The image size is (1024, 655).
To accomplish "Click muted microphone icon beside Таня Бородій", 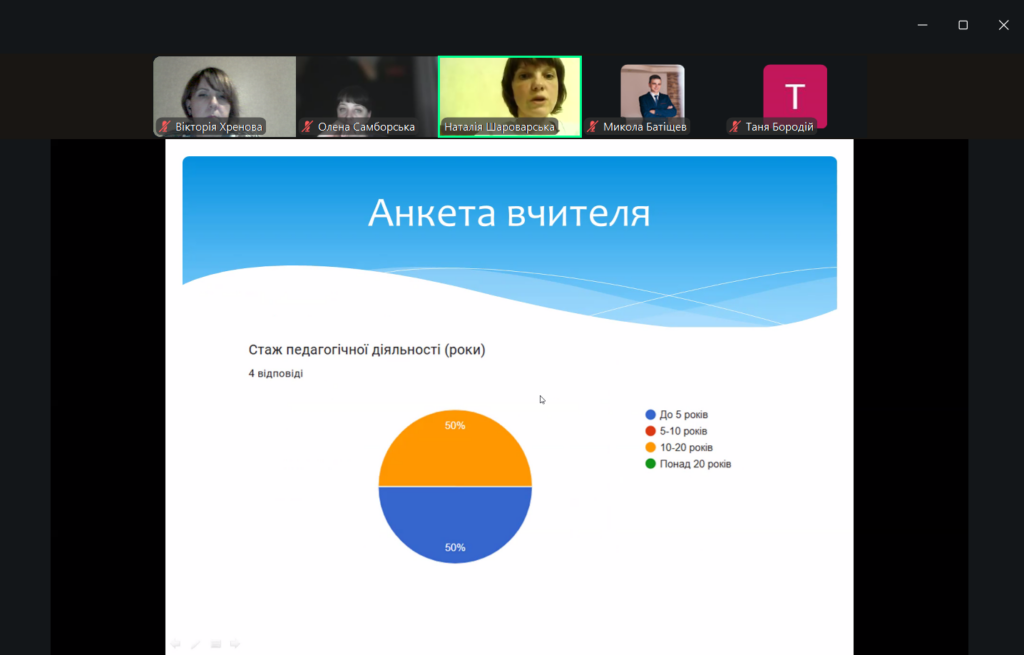I will 736,127.
